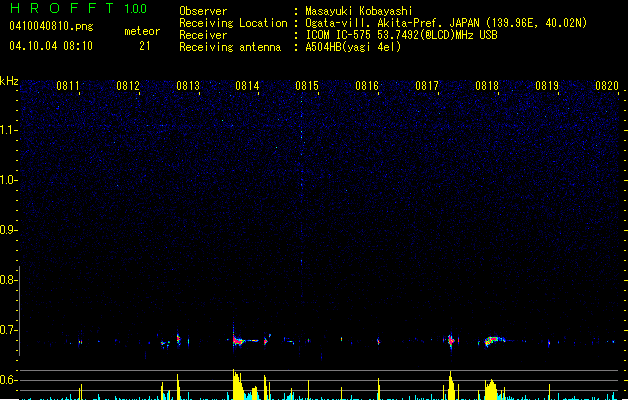Select the file name 0410040810.png
Image resolution: width=629 pixels, height=400 pixels.
[x=51, y=26]
